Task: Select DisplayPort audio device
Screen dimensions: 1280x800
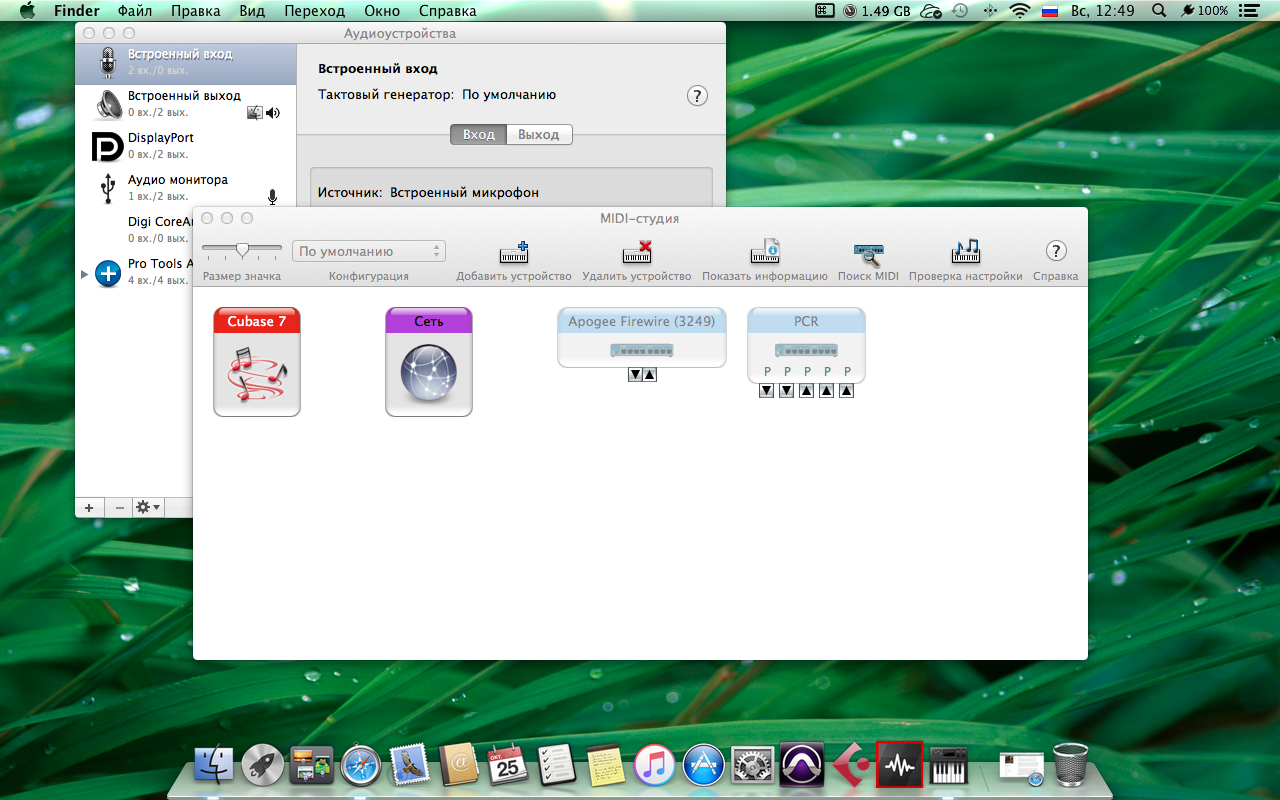Action: pyautogui.click(x=186, y=146)
